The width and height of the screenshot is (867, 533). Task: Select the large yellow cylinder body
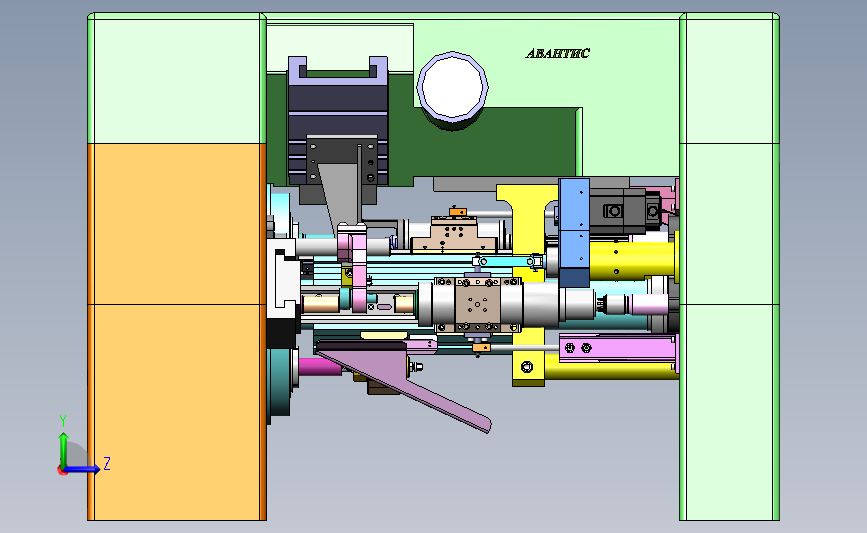[x=633, y=262]
